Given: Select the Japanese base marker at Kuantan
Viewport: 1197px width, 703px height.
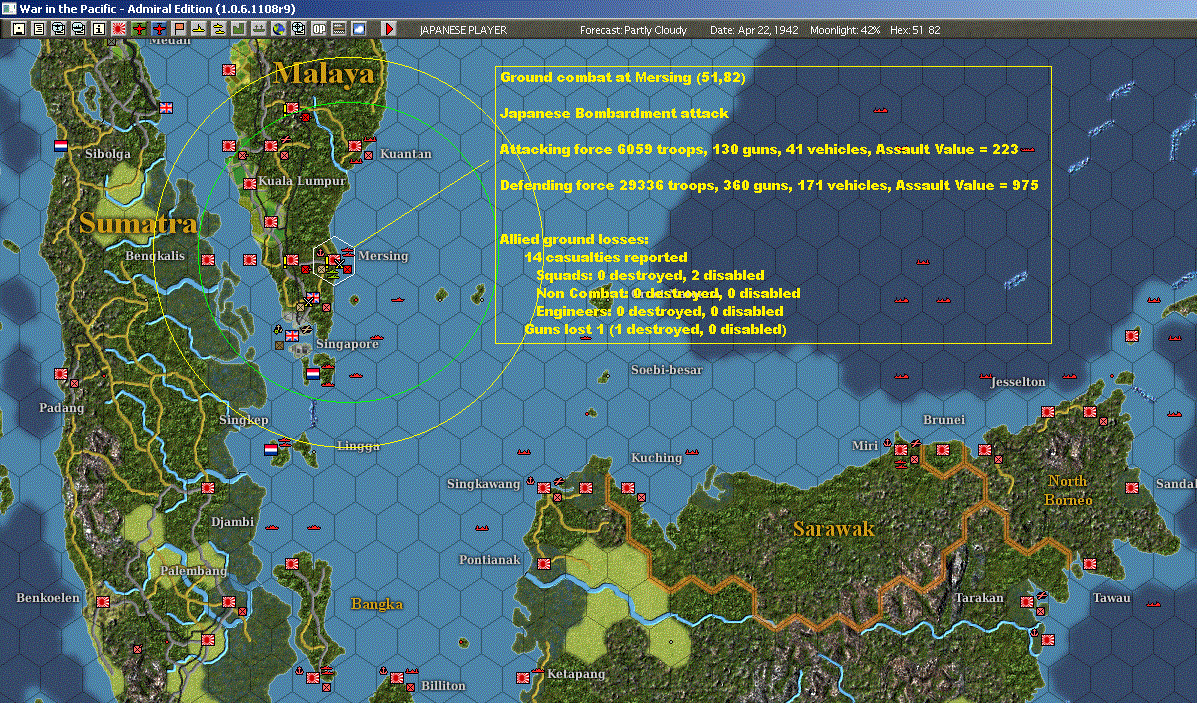Looking at the screenshot, I should (355, 146).
